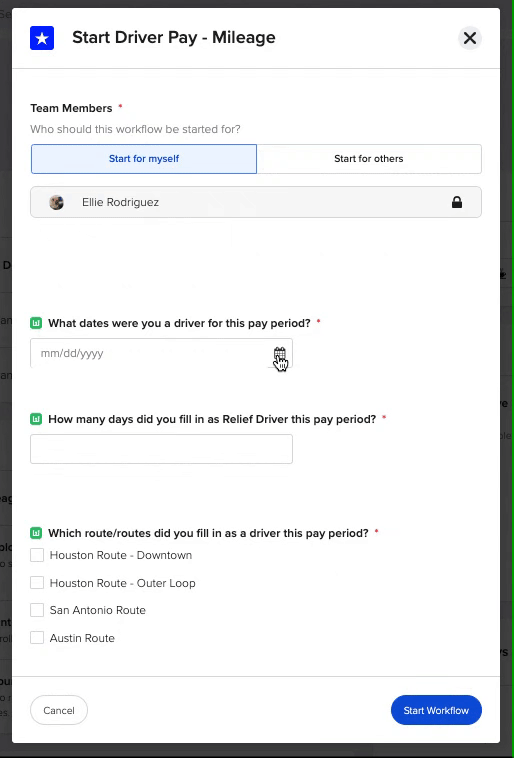
Task: Click the Start Workflow button
Action: [436, 710]
